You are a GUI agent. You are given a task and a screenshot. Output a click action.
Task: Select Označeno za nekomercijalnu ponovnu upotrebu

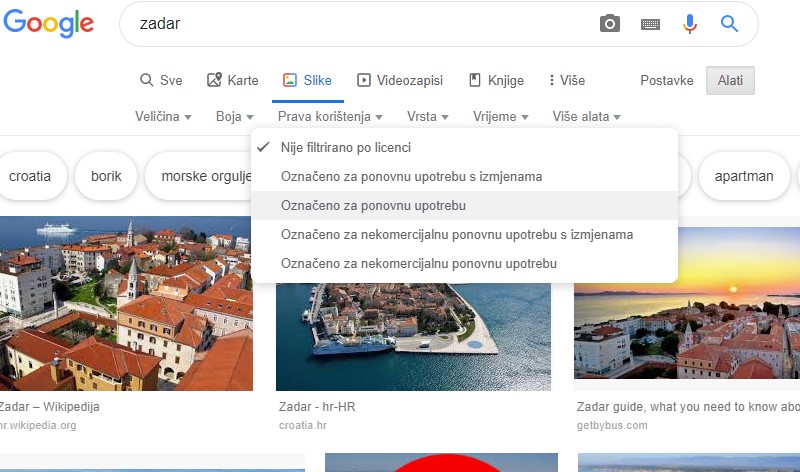(x=419, y=263)
